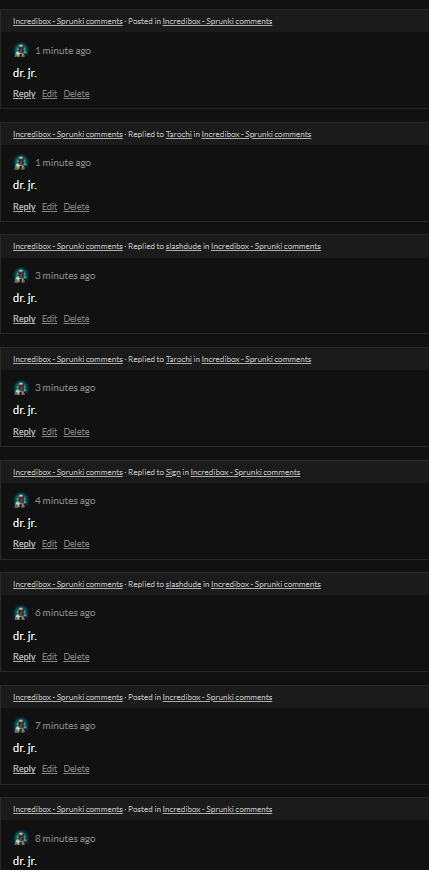Reply to the 4 minutes ago comment
The height and width of the screenshot is (870, 429).
24,544
